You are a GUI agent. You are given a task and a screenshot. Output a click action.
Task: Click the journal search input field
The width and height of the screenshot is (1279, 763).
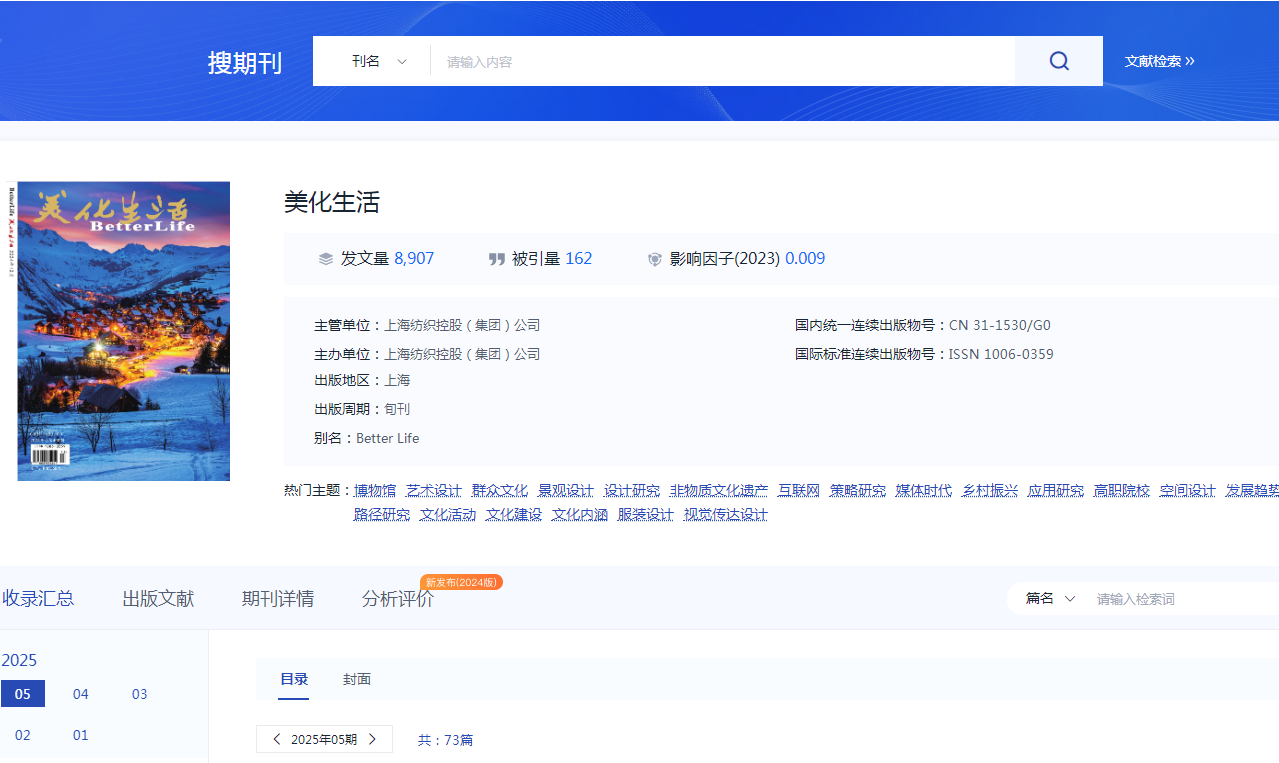coord(722,61)
